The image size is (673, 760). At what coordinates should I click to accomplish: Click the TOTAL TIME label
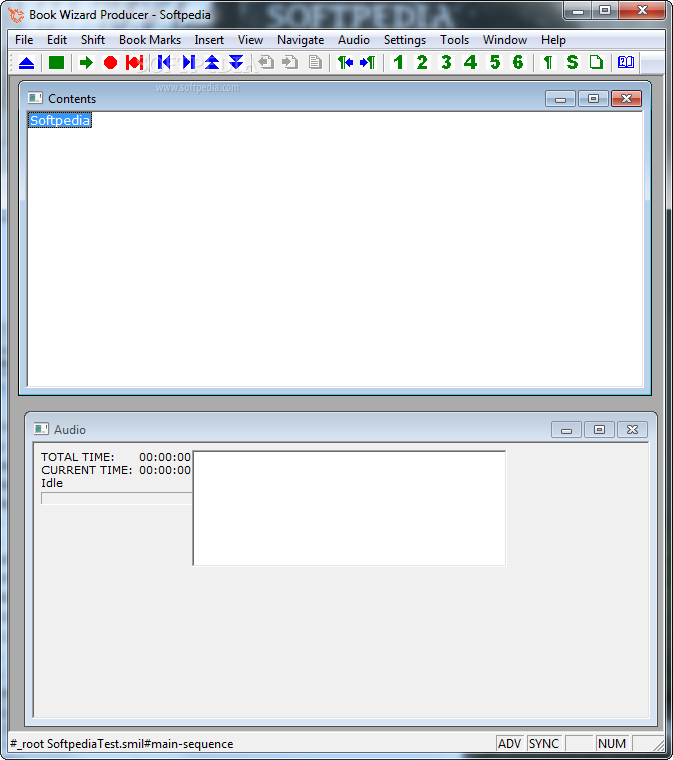coord(78,457)
